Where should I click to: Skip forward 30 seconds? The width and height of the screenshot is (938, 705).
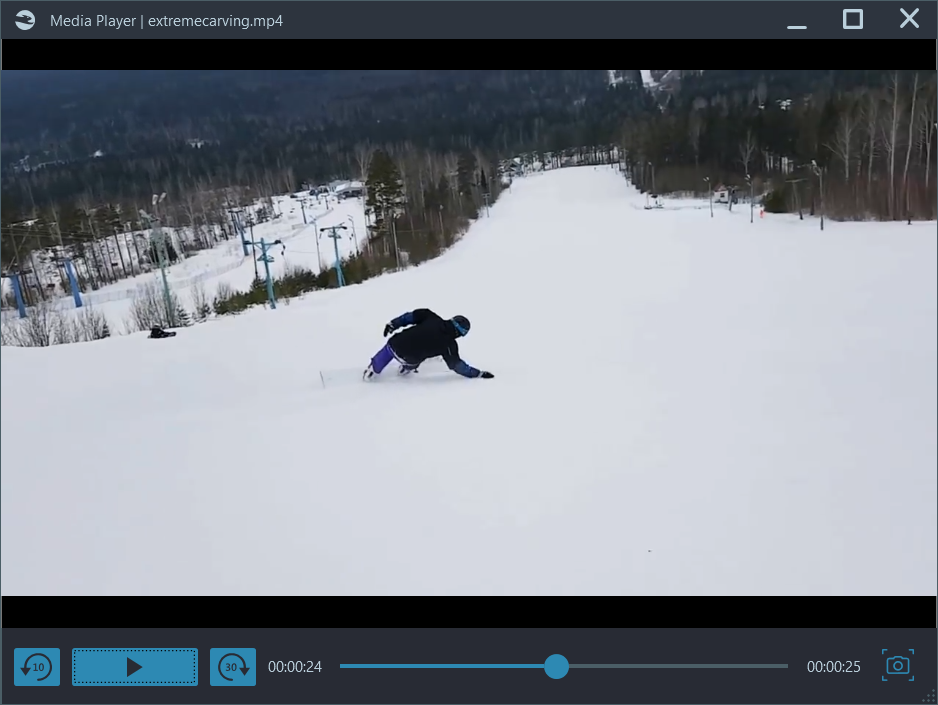[233, 666]
